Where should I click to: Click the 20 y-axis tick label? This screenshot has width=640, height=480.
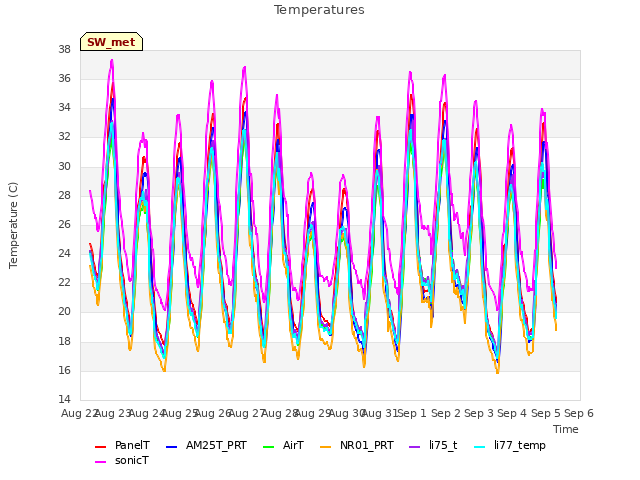pos(64,312)
